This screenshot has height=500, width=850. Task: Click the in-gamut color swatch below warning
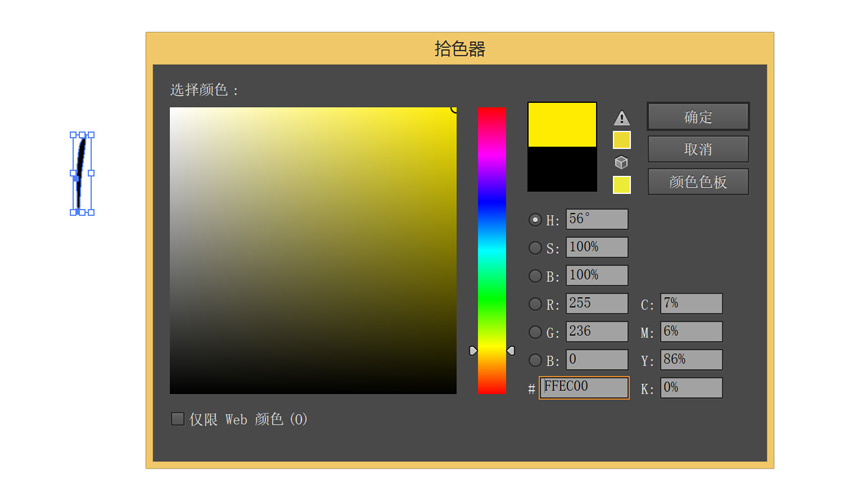621,140
